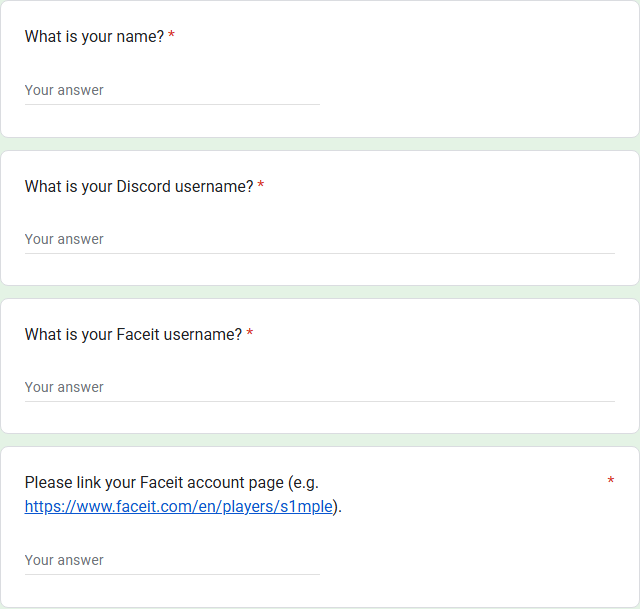Click the "What is your Faceit username?" label
The height and width of the screenshot is (609, 640).
point(133,335)
